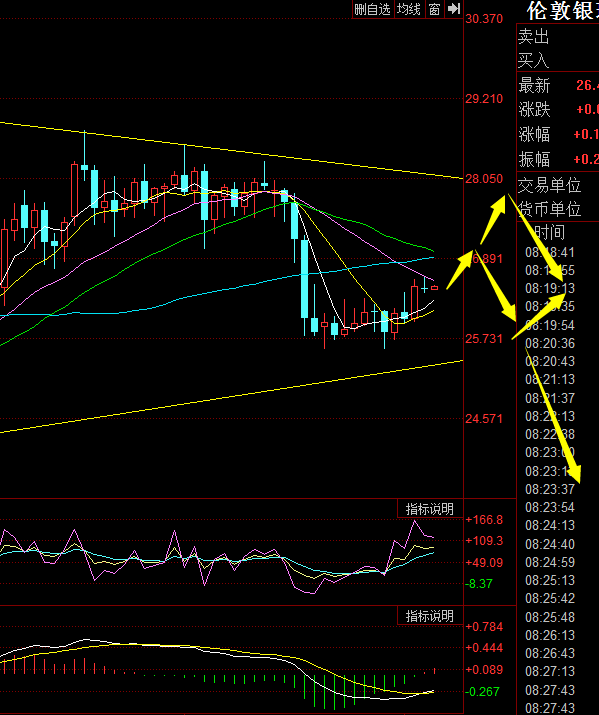
Task: Click the latest small red candlestick on chart
Action: (x=434, y=288)
